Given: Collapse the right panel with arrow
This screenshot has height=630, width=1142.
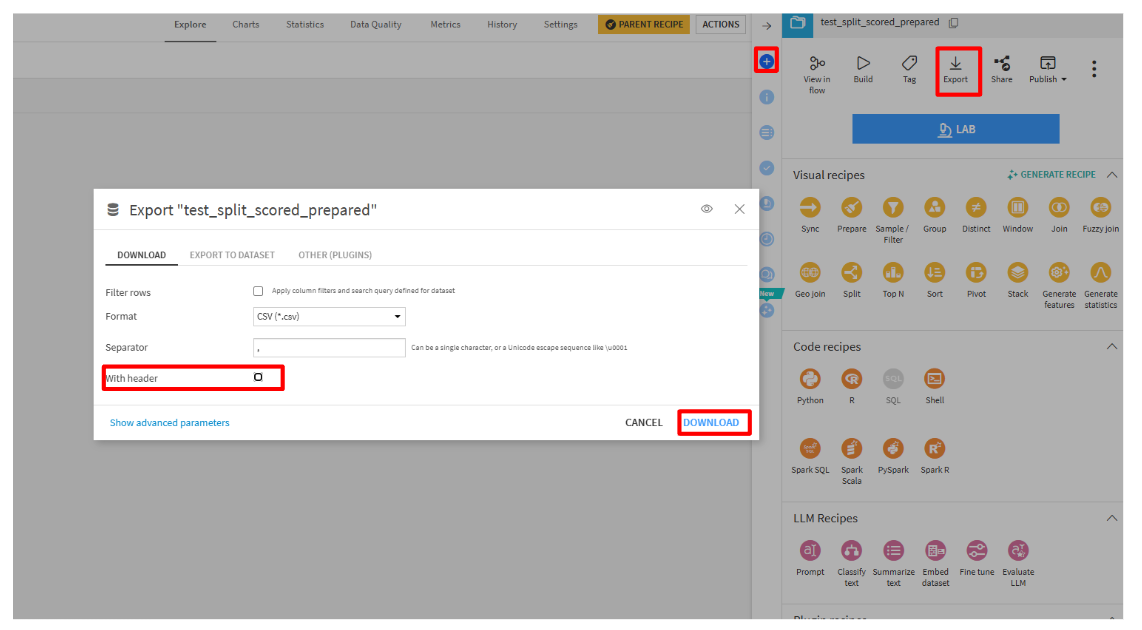Looking at the screenshot, I should tap(766, 25).
